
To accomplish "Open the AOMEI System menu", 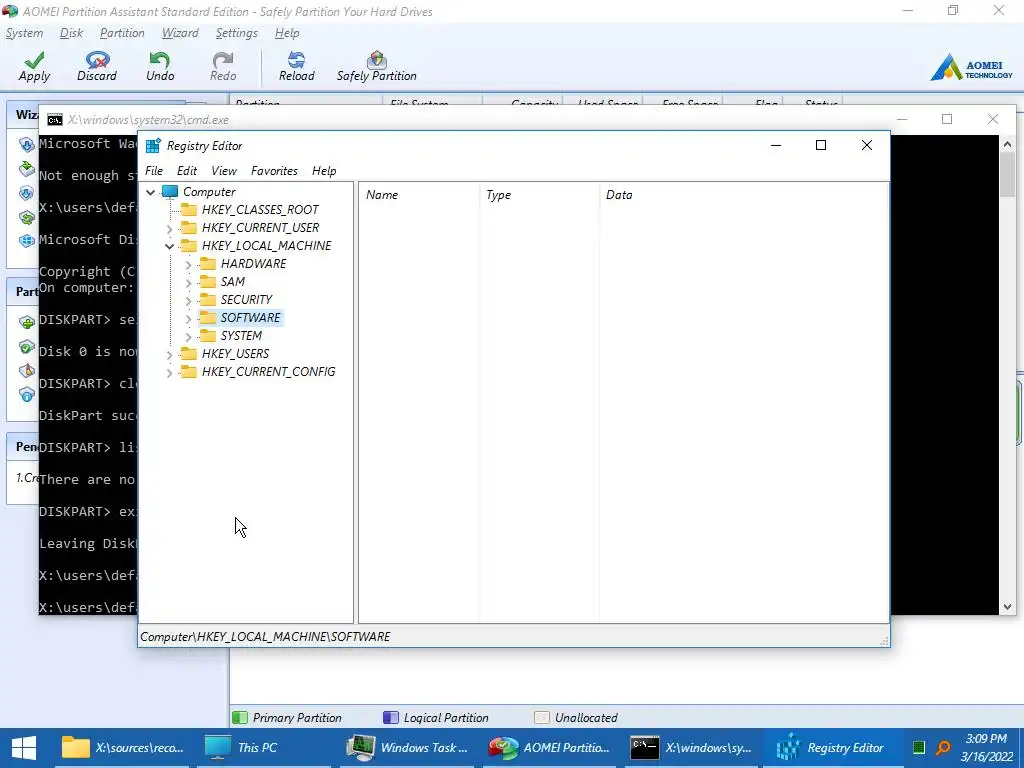I will [24, 33].
